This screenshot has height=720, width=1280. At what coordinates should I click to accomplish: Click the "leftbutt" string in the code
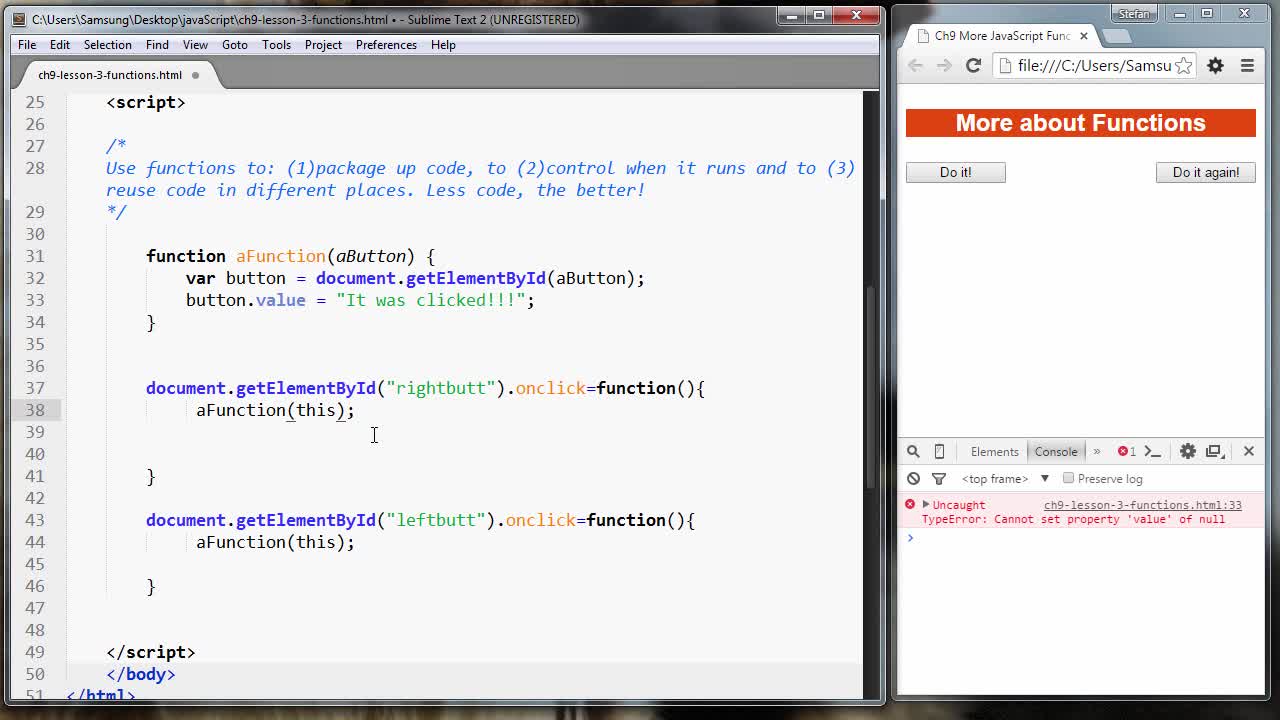click(435, 520)
